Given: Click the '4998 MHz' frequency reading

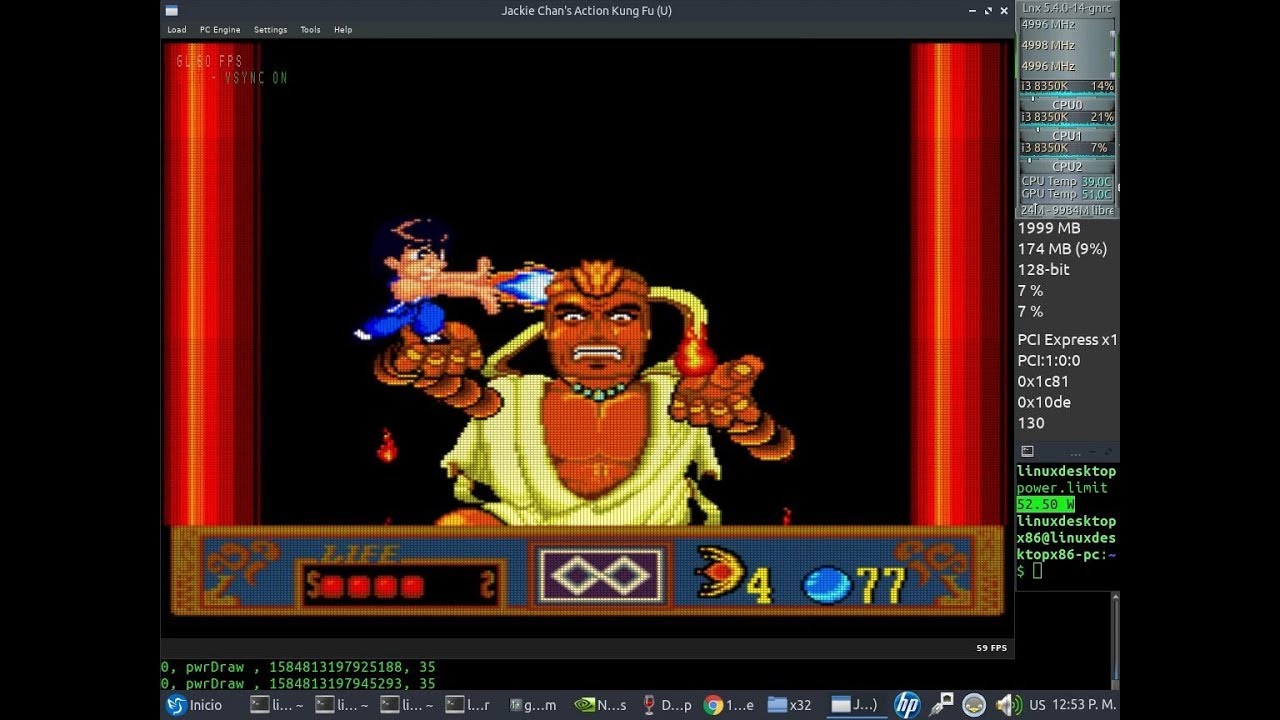Looking at the screenshot, I should pos(1048,45).
